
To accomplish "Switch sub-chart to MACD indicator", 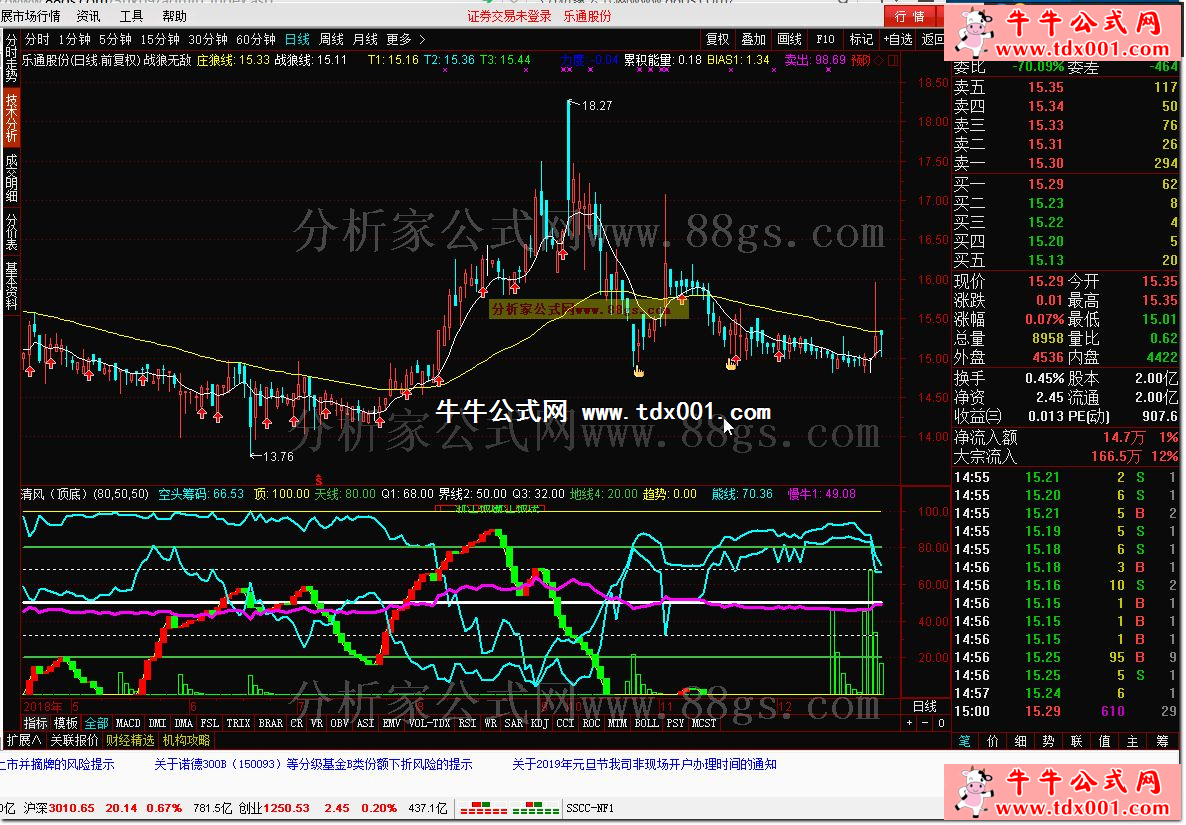I will click(128, 723).
